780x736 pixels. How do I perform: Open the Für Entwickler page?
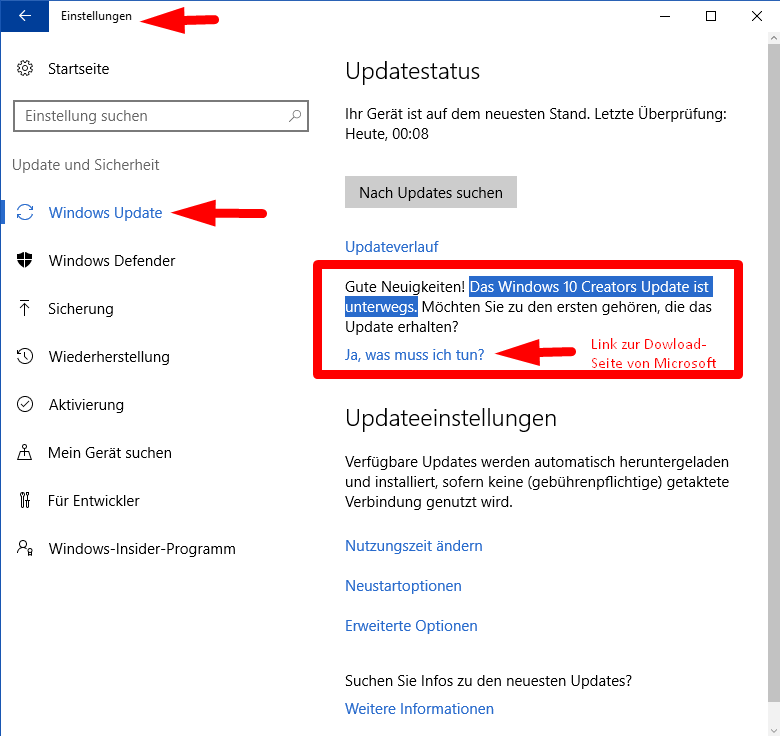pyautogui.click(x=94, y=501)
